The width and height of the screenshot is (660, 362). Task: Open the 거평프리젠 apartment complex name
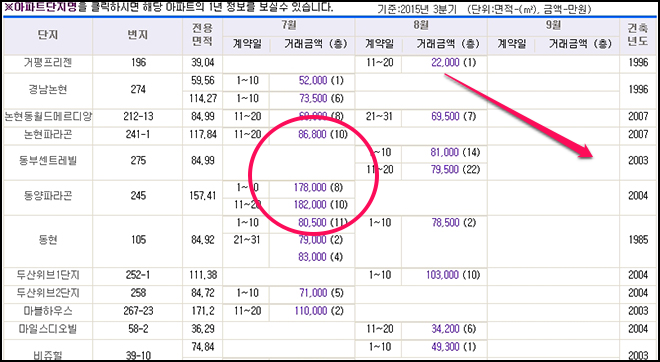click(x=48, y=63)
